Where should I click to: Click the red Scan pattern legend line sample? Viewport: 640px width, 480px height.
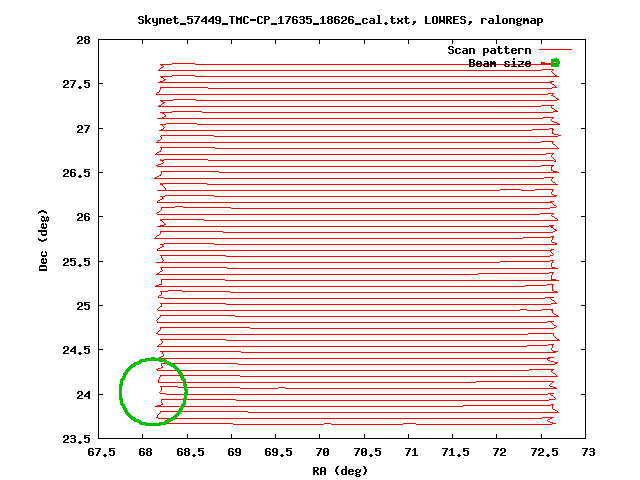[556, 50]
